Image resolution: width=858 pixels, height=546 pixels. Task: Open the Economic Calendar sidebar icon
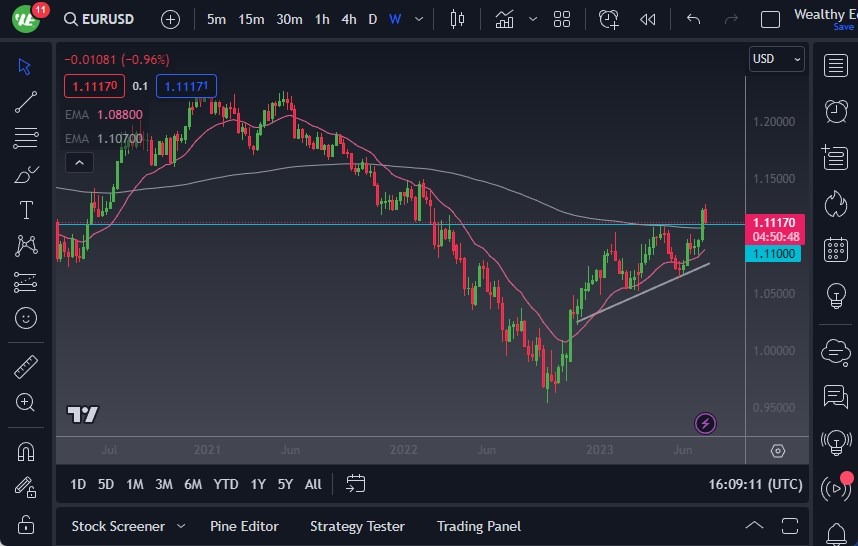(835, 249)
